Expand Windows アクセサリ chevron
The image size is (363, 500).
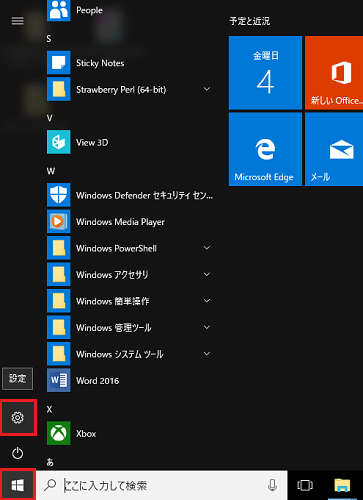[207, 274]
